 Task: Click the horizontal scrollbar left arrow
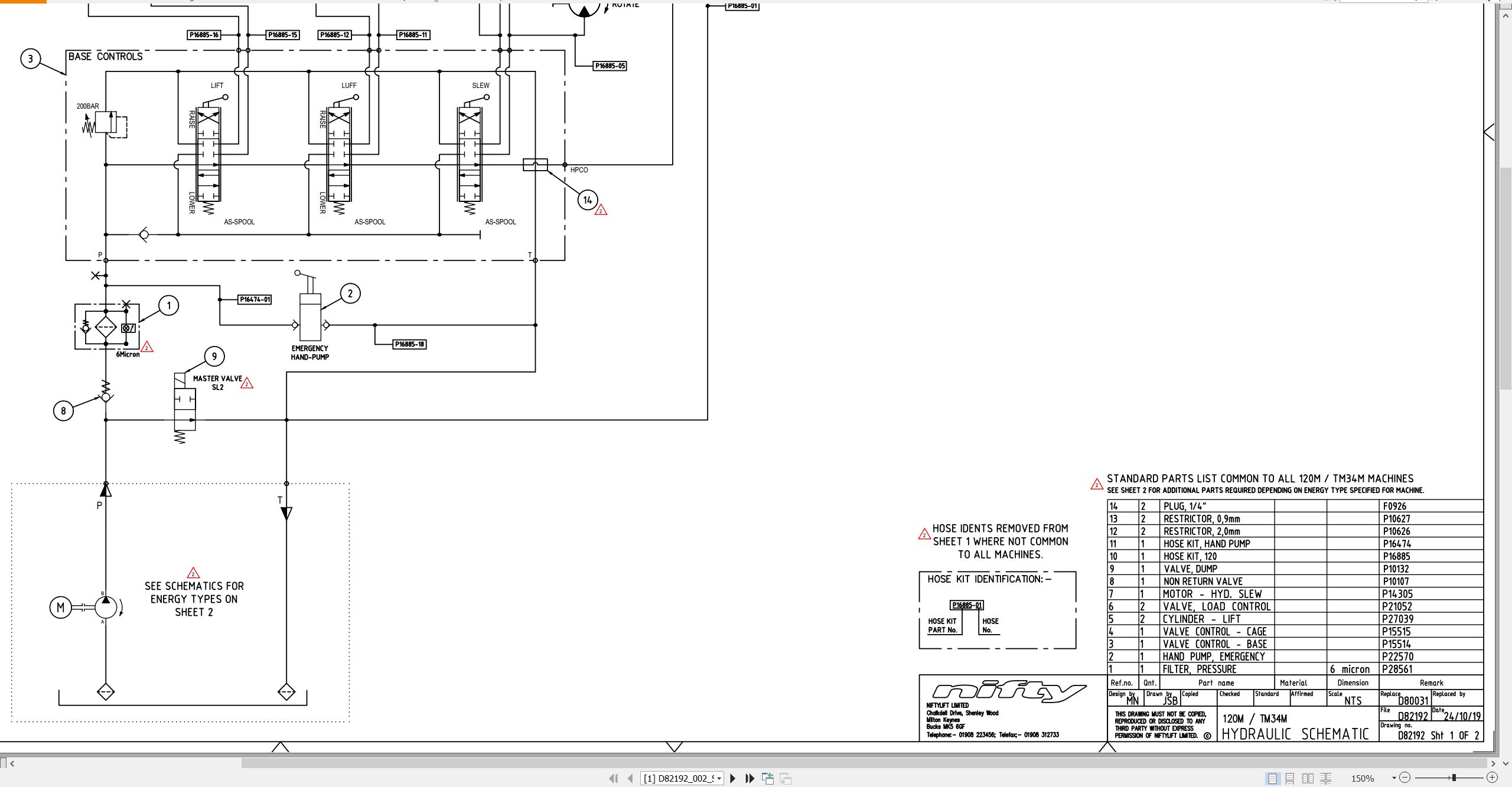(12, 763)
